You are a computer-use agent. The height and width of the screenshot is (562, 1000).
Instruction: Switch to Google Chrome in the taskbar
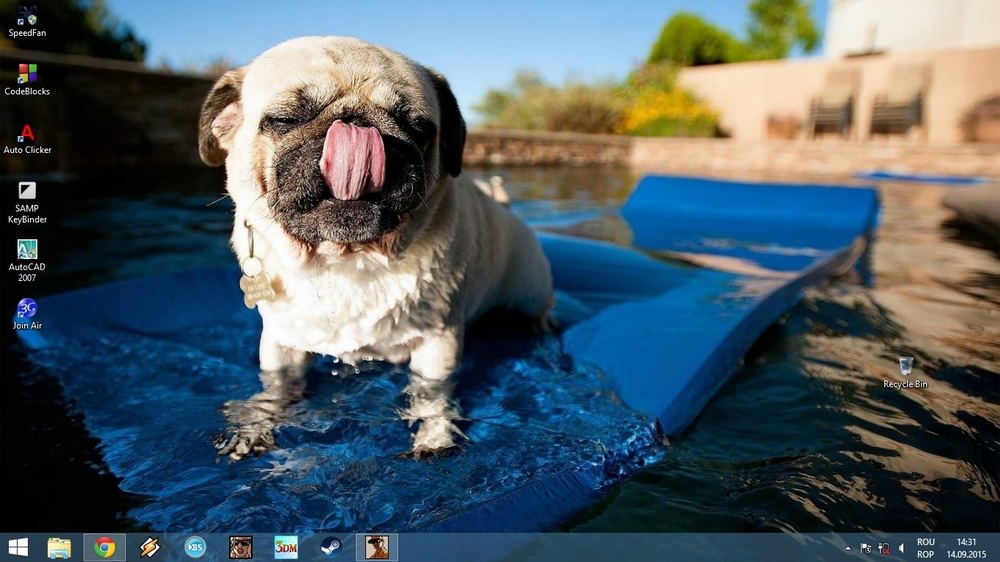coord(104,547)
